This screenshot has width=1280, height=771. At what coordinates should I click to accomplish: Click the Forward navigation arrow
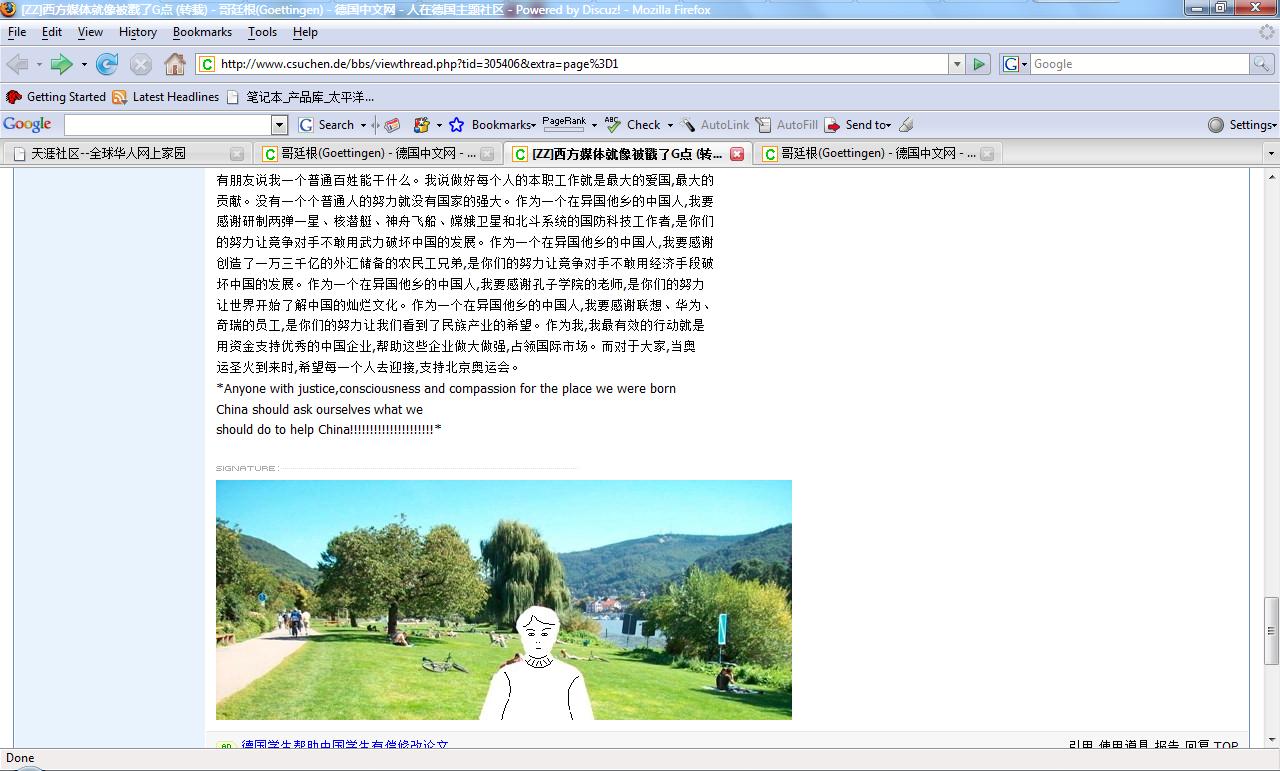click(62, 64)
